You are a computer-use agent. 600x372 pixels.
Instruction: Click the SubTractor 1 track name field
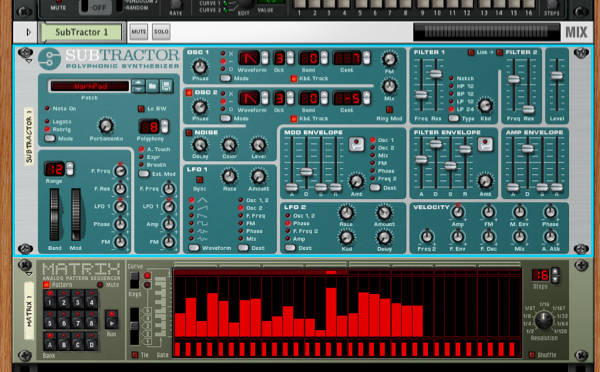click(x=81, y=32)
